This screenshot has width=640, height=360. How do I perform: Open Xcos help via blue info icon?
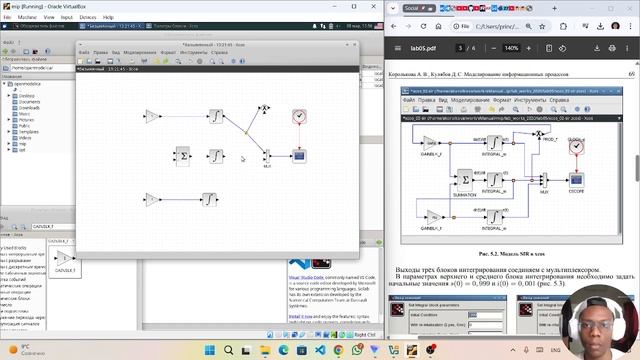click(x=242, y=61)
